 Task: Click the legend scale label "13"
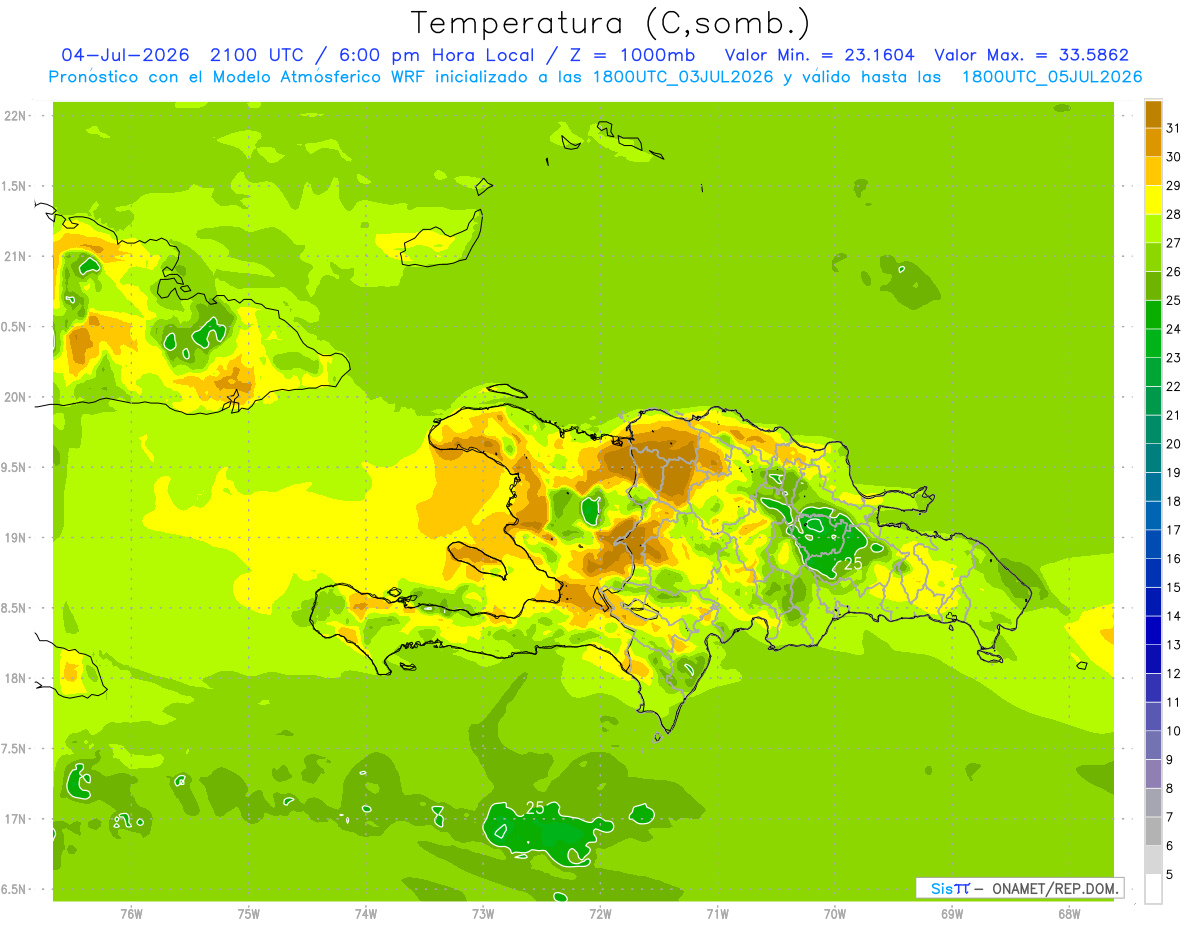(1174, 645)
